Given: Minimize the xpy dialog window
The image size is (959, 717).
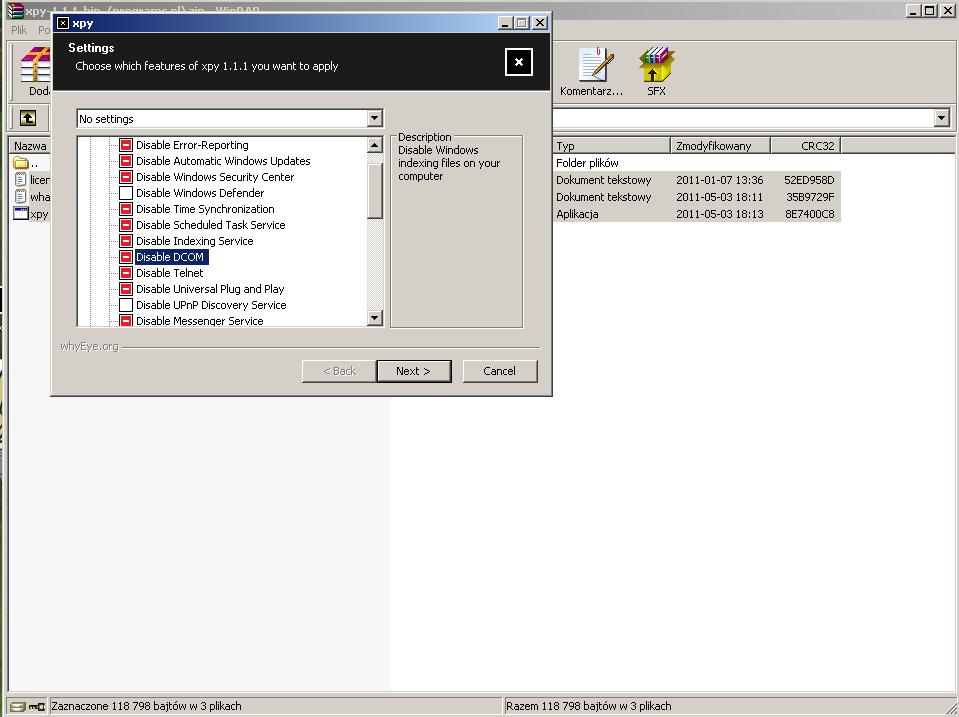Looking at the screenshot, I should tap(505, 23).
